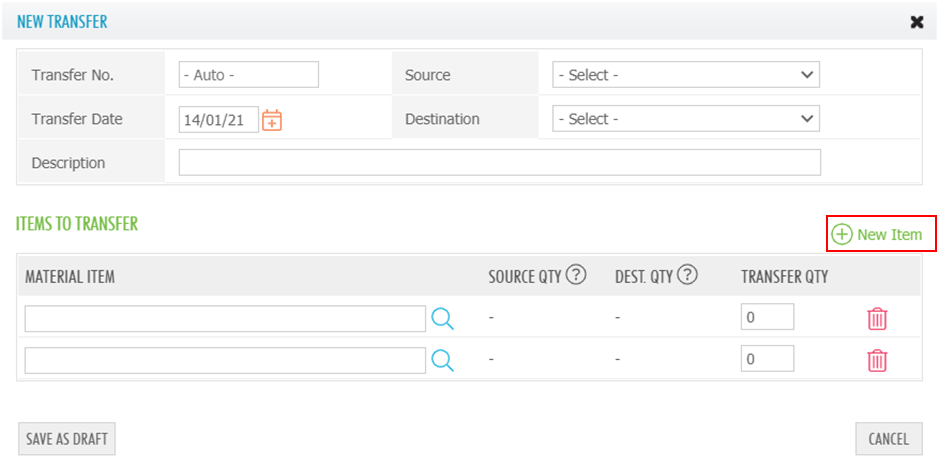Image resolution: width=940 pixels, height=465 pixels.
Task: Click the green plus New Item icon
Action: [x=843, y=234]
